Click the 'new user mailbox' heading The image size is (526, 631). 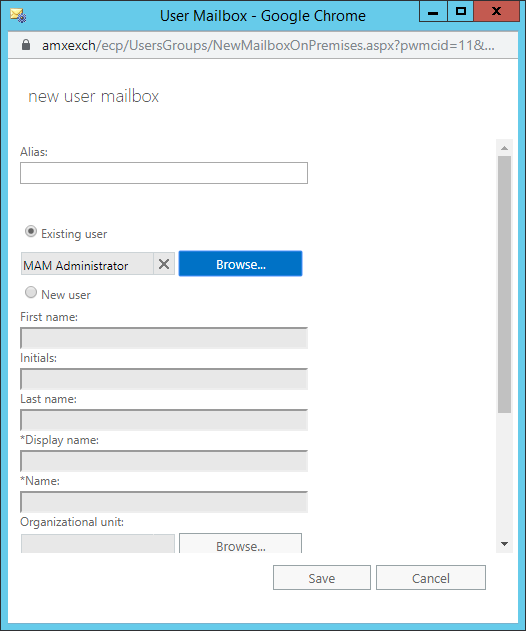click(x=93, y=96)
